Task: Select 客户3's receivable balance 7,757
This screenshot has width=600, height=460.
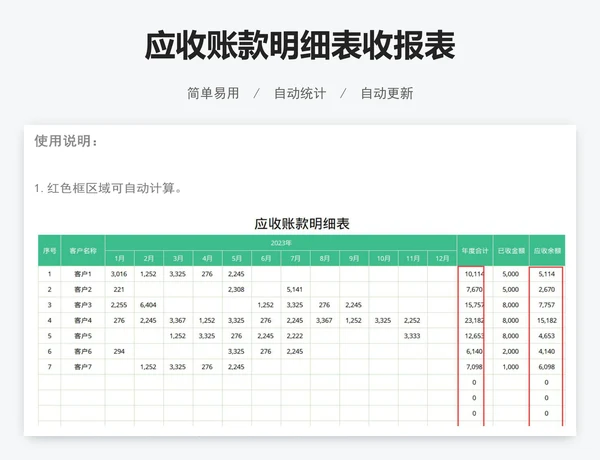Action: pyautogui.click(x=546, y=305)
